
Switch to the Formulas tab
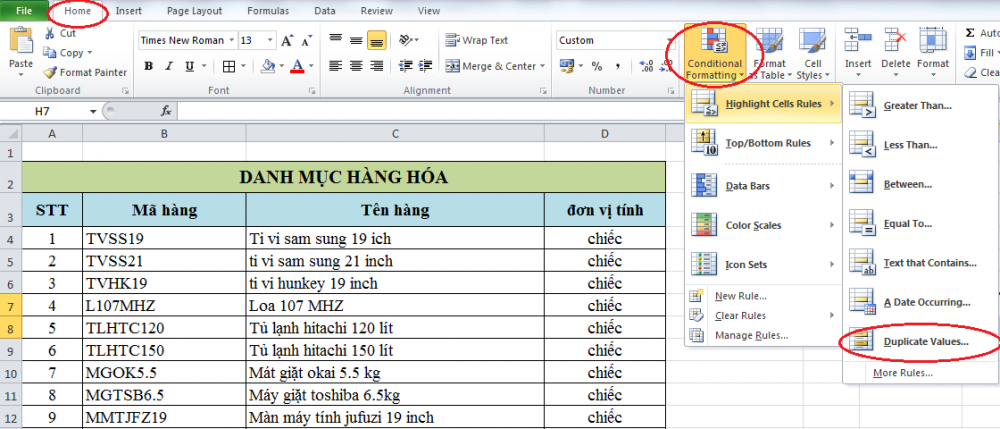[x=268, y=11]
